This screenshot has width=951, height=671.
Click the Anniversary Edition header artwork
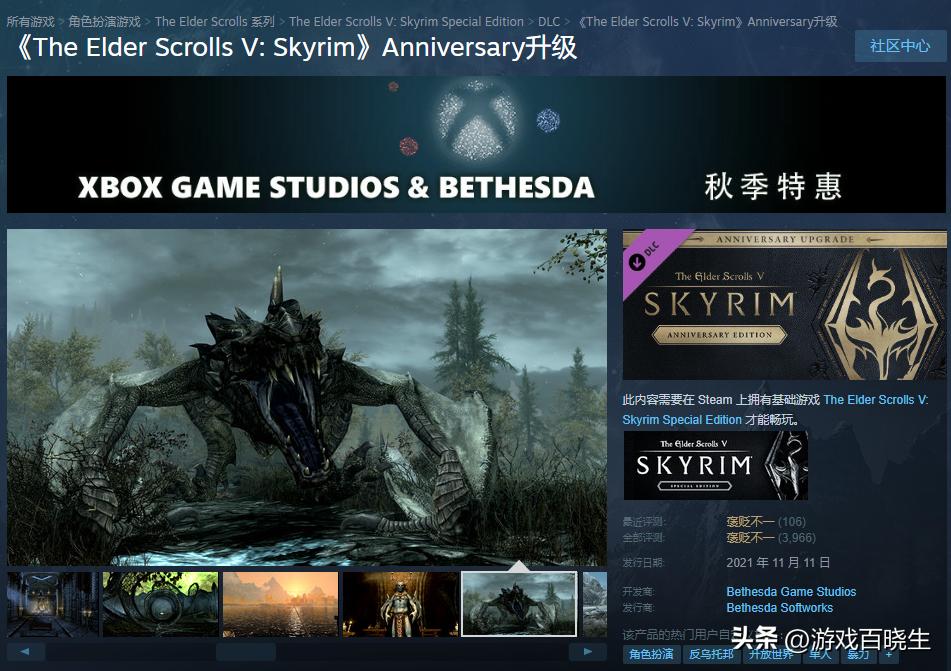click(783, 303)
